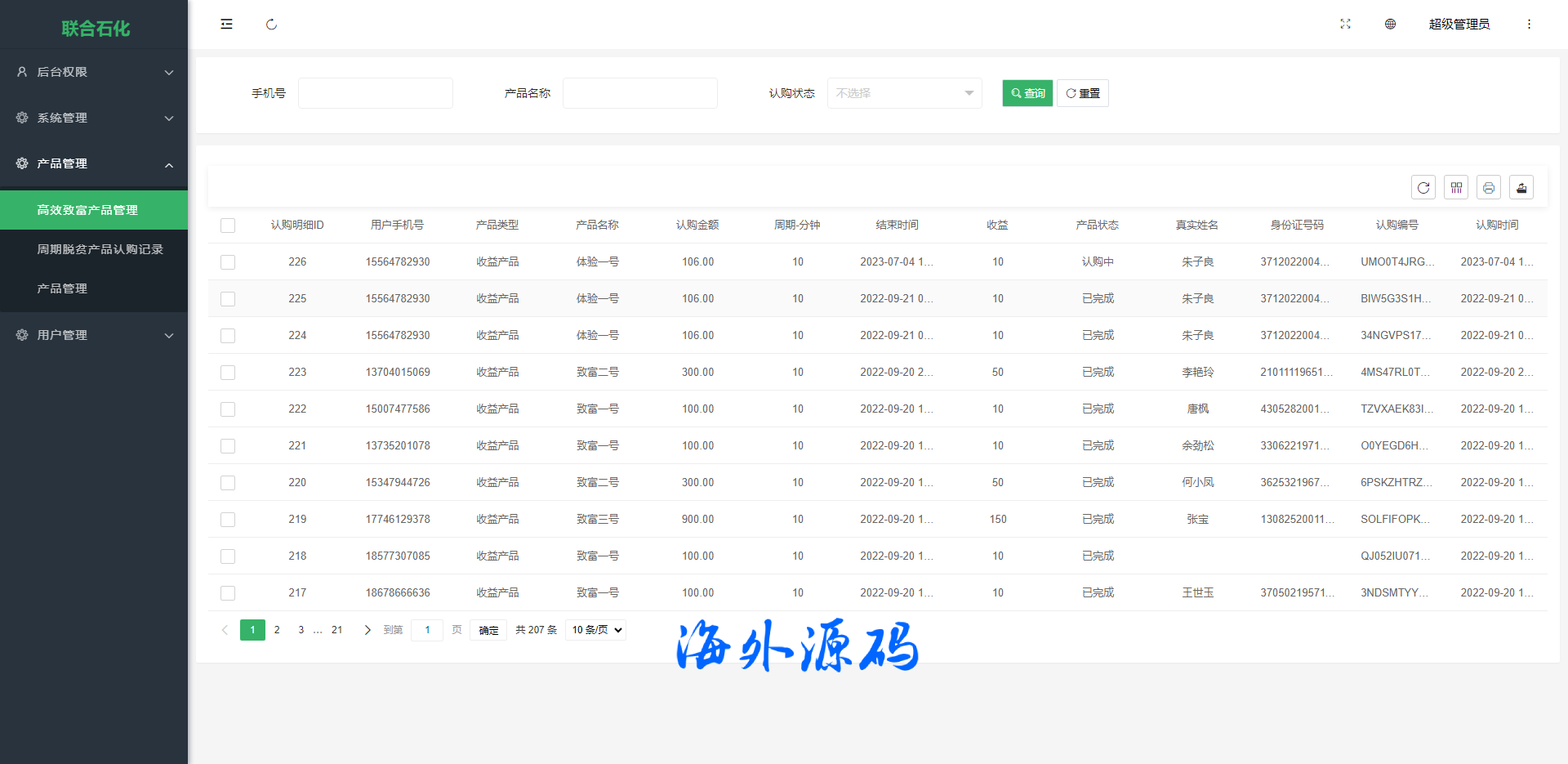Open the 认购状态 dropdown
The image size is (1568, 764).
[904, 93]
